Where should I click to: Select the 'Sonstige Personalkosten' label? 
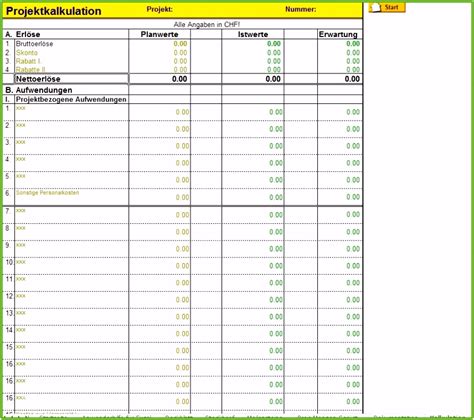pyautogui.click(x=47, y=193)
